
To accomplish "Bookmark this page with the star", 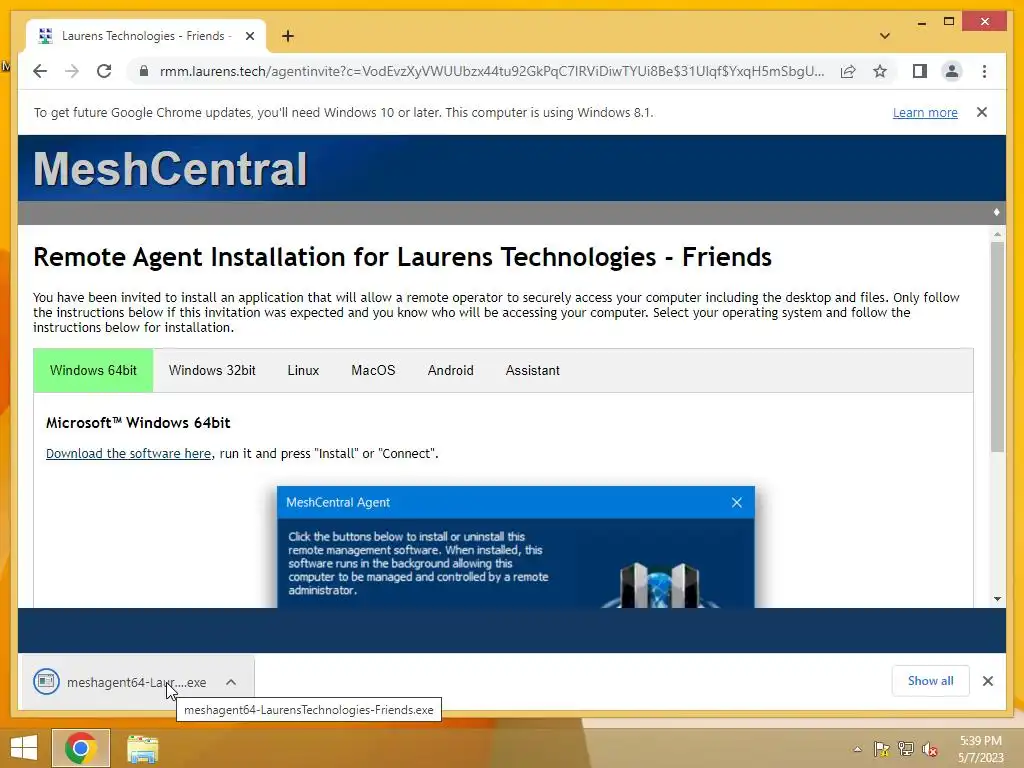I will click(x=880, y=71).
